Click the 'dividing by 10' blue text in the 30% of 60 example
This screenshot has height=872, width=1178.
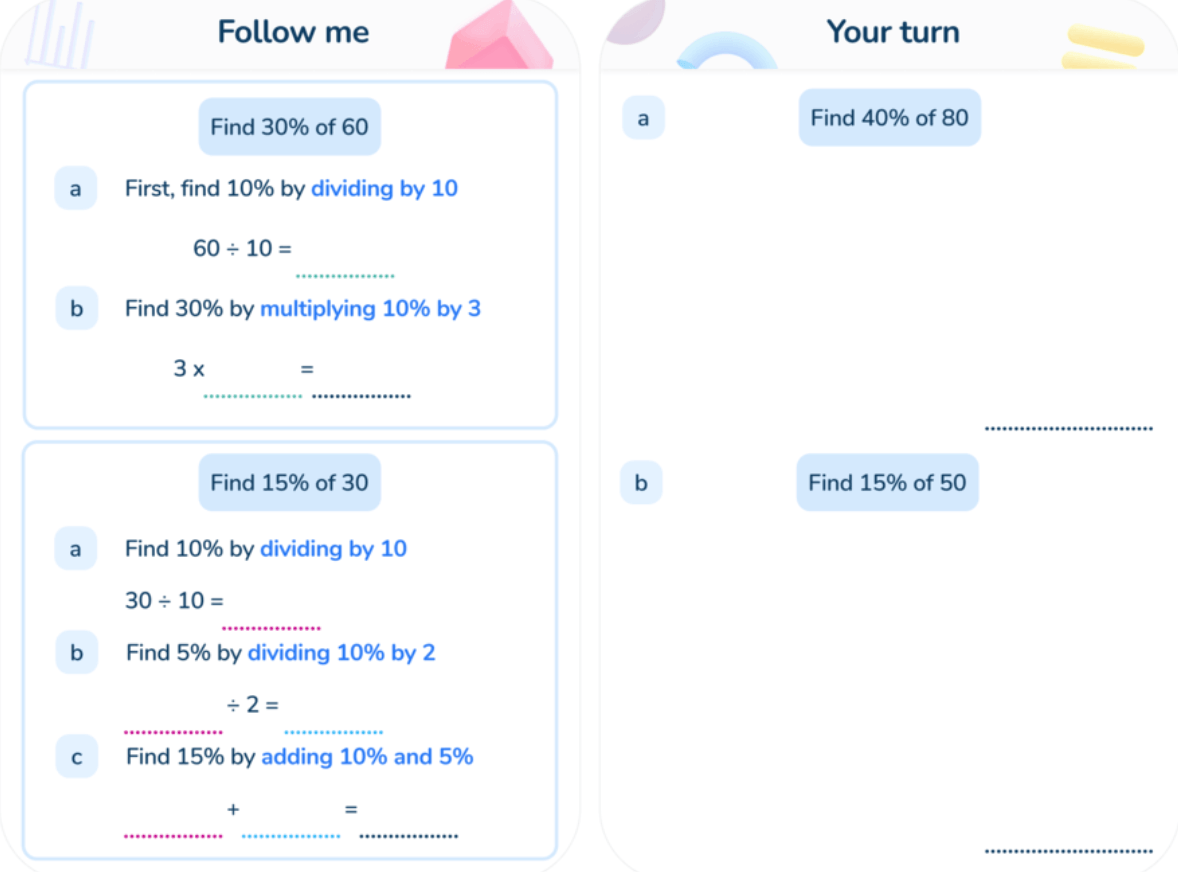[x=384, y=188]
